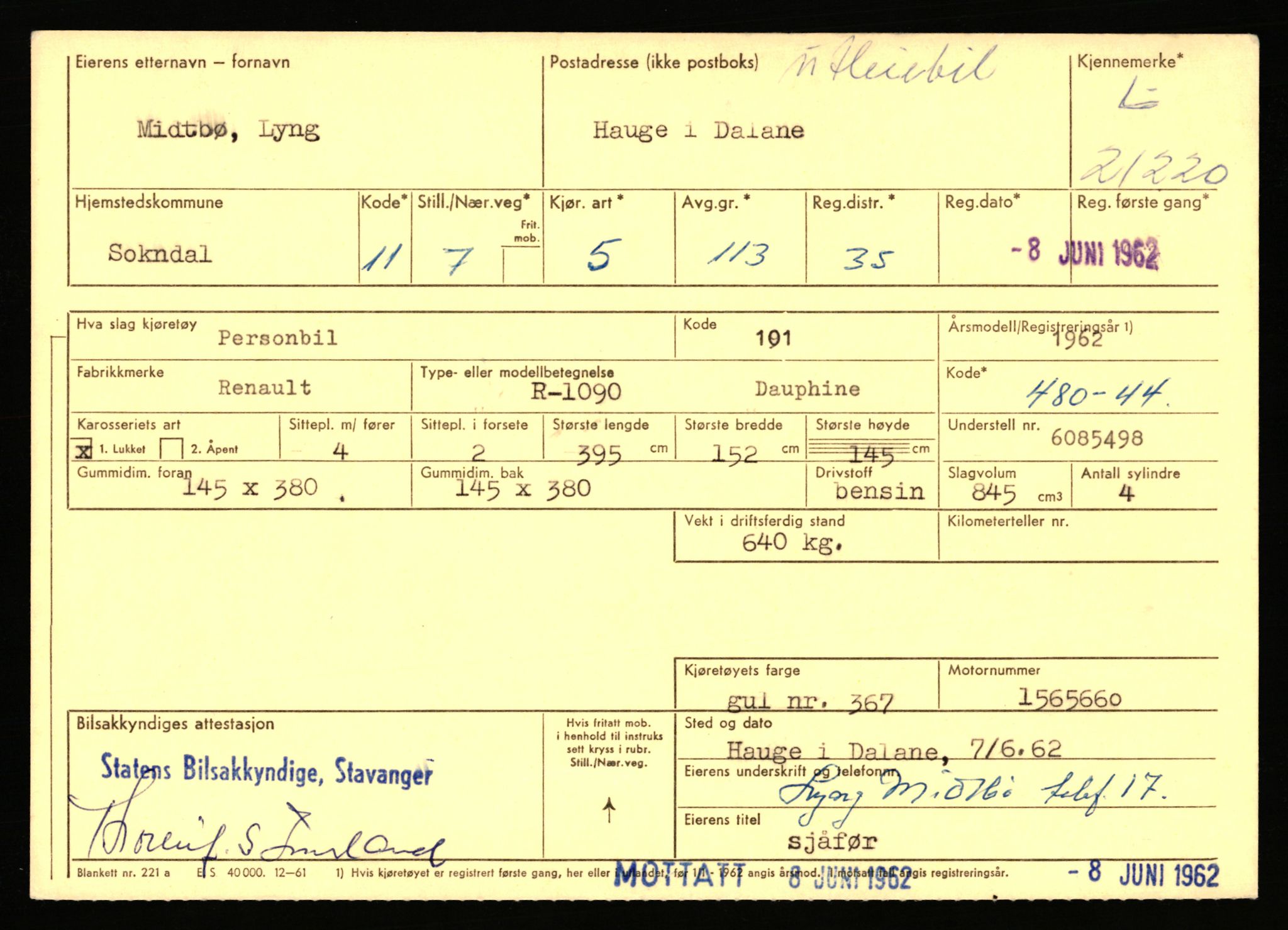The width and height of the screenshot is (1288, 930).
Task: Click the Reg.distr. value '35'
Action: [869, 259]
